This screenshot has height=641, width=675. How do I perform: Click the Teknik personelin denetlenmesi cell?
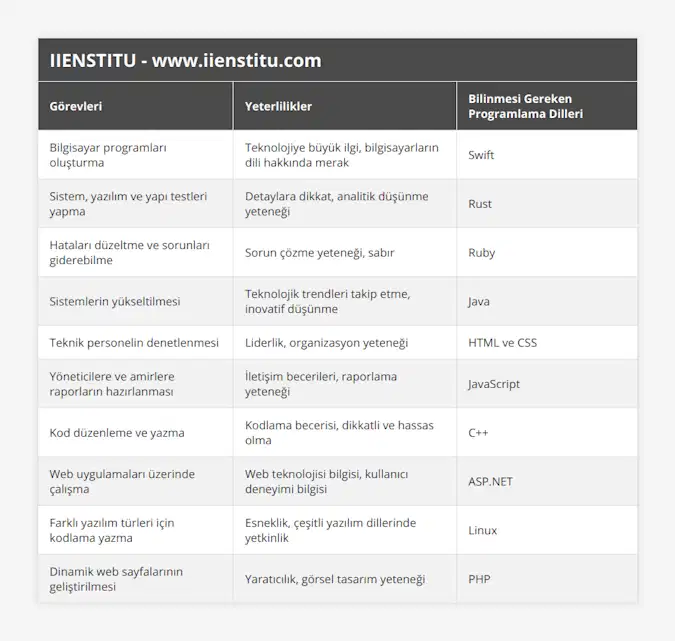click(134, 343)
